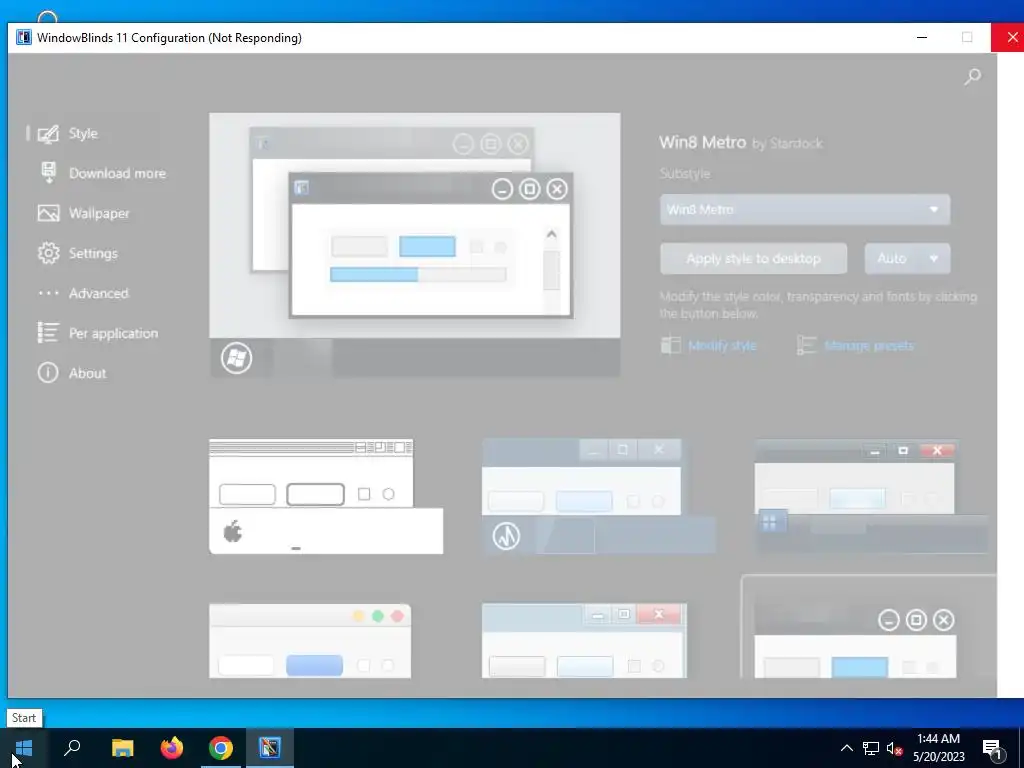This screenshot has height=768, width=1024.
Task: Click the Manage presets link
Action: (x=869, y=345)
